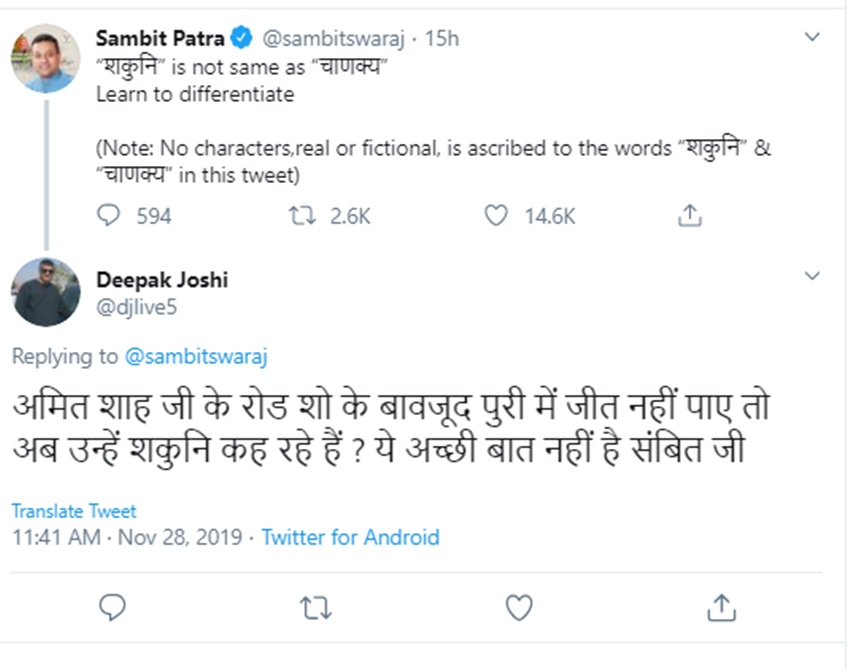Click the Deepak Joshi display name

click(162, 280)
